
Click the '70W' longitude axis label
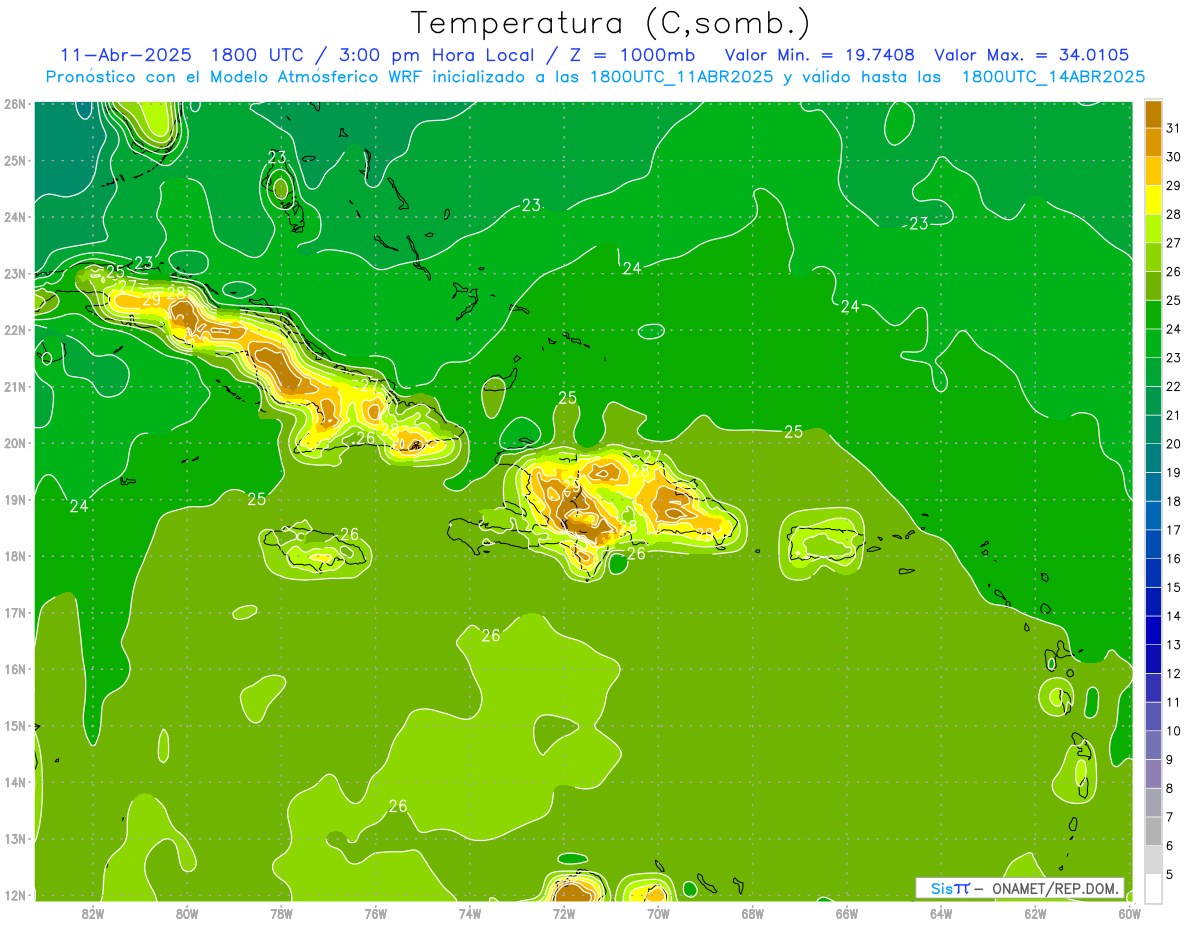click(x=658, y=913)
